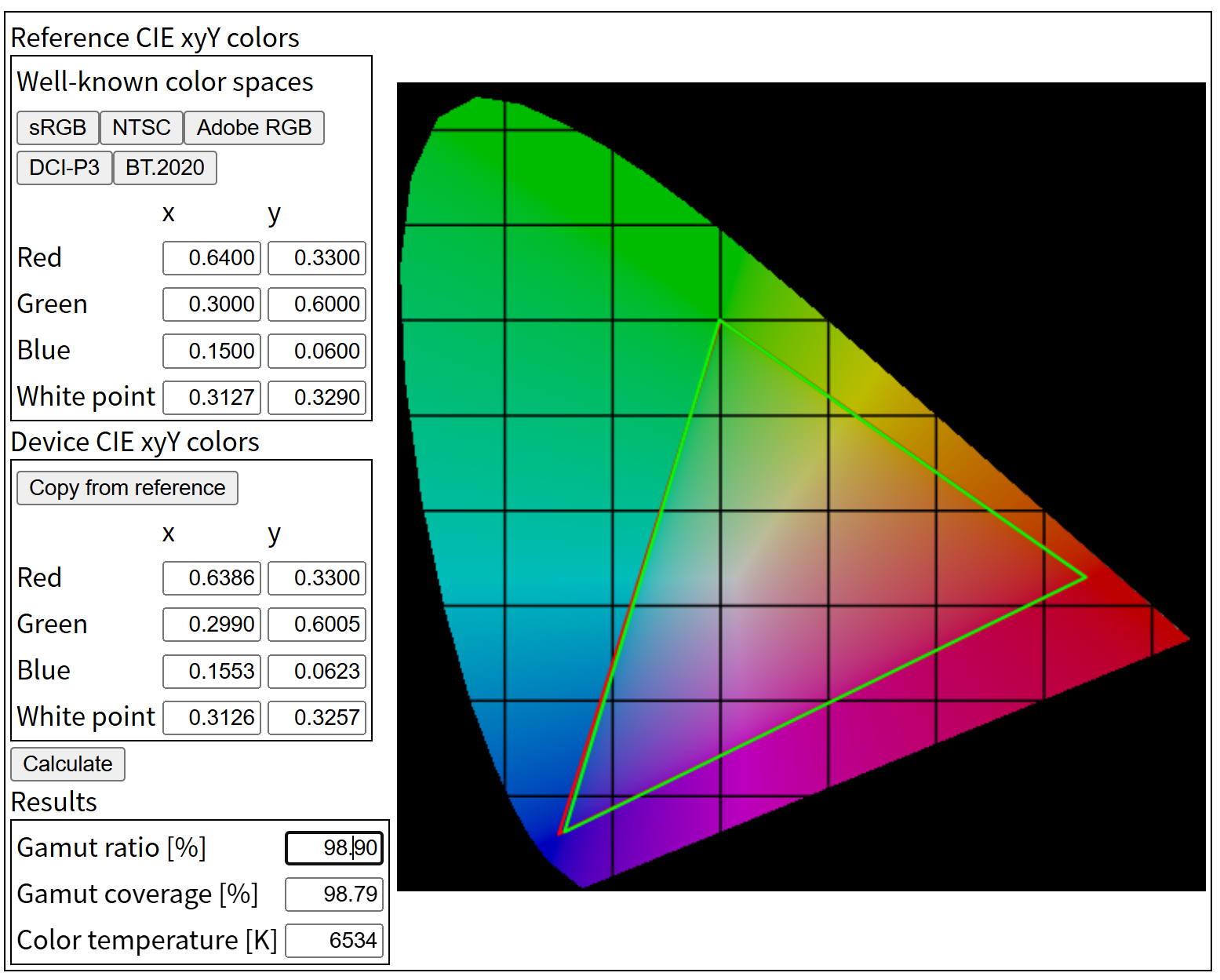Select the Gamut ratio result field
Image resolution: width=1220 pixels, height=980 pixels.
pyautogui.click(x=334, y=847)
